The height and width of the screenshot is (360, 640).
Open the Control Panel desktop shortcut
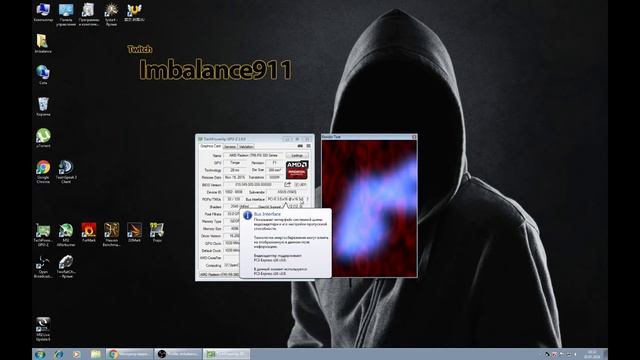(66, 14)
